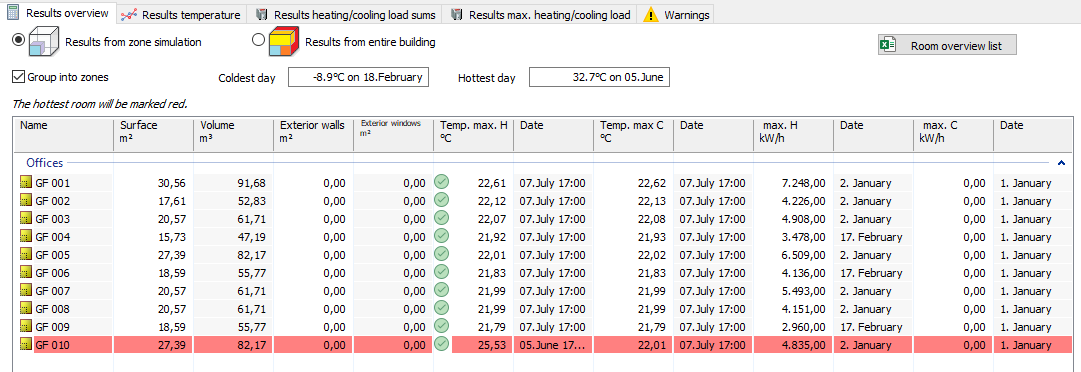
Task: Click green check status for GF 005
Action: (x=442, y=254)
